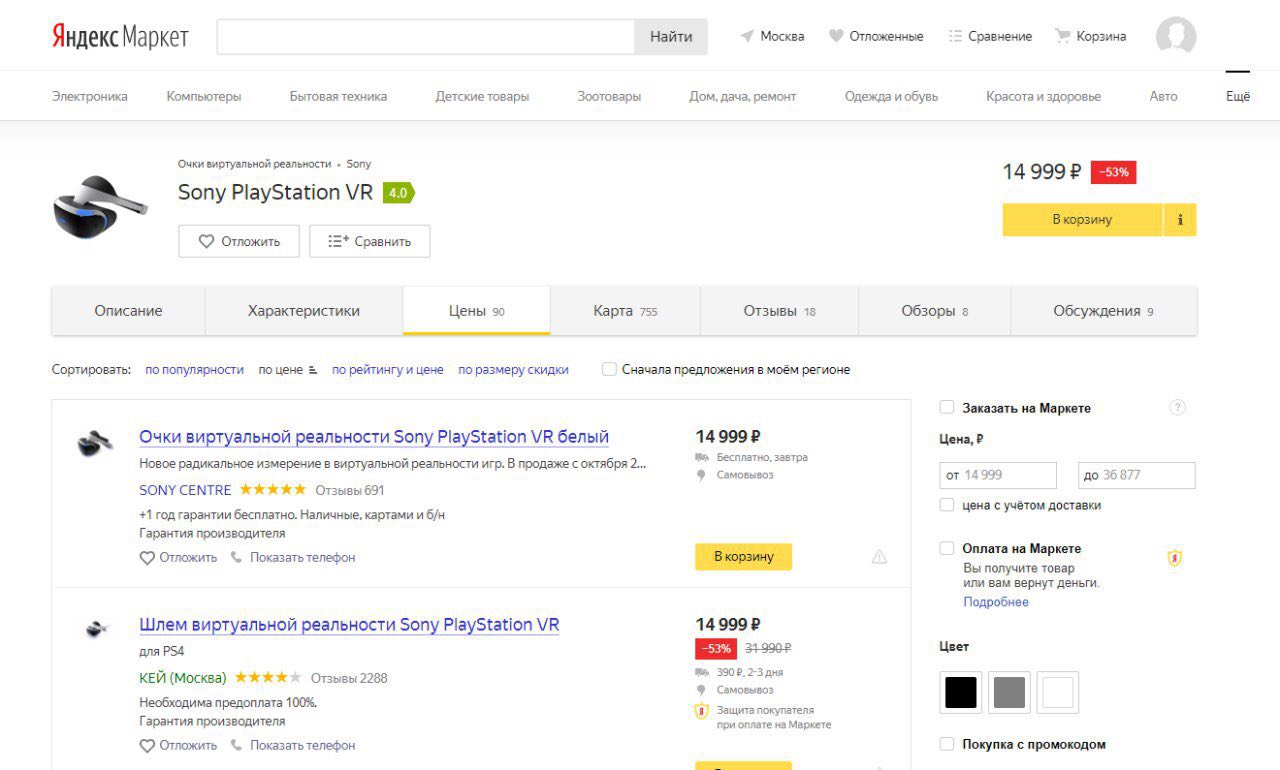Click the Подробнее link under Оплата на Маркете

coord(996,602)
